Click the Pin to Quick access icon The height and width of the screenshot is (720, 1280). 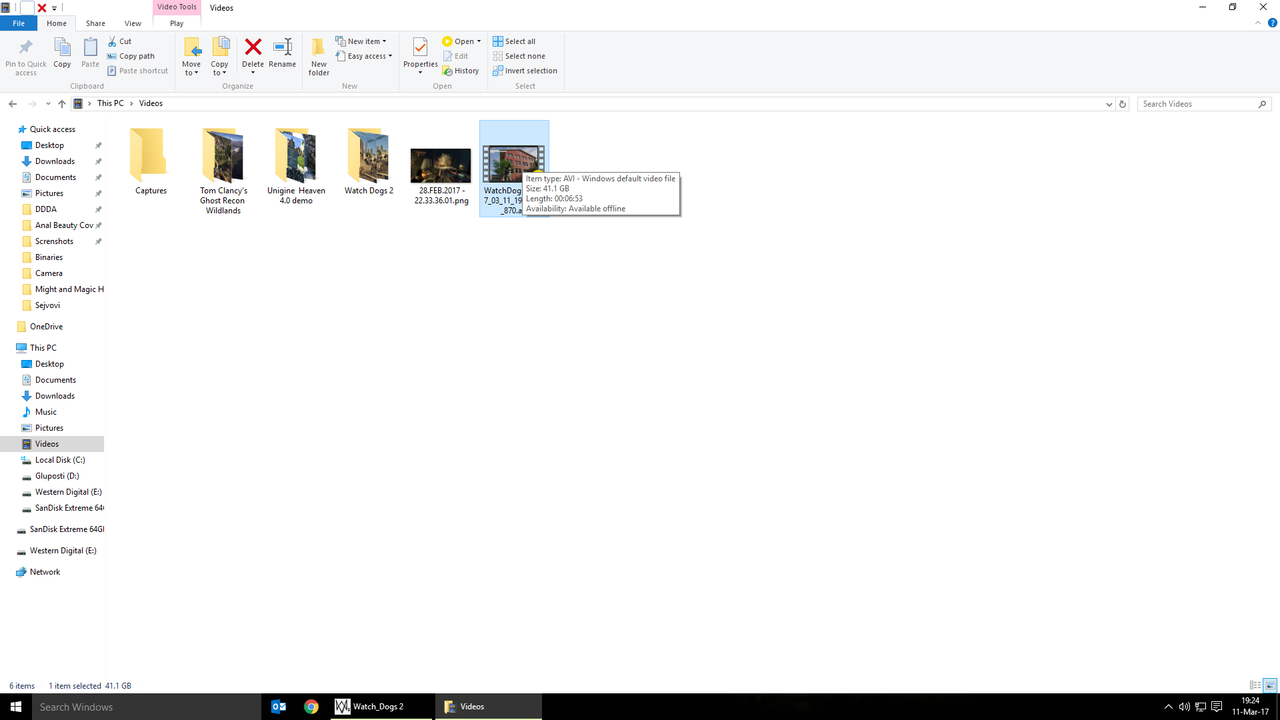click(24, 55)
